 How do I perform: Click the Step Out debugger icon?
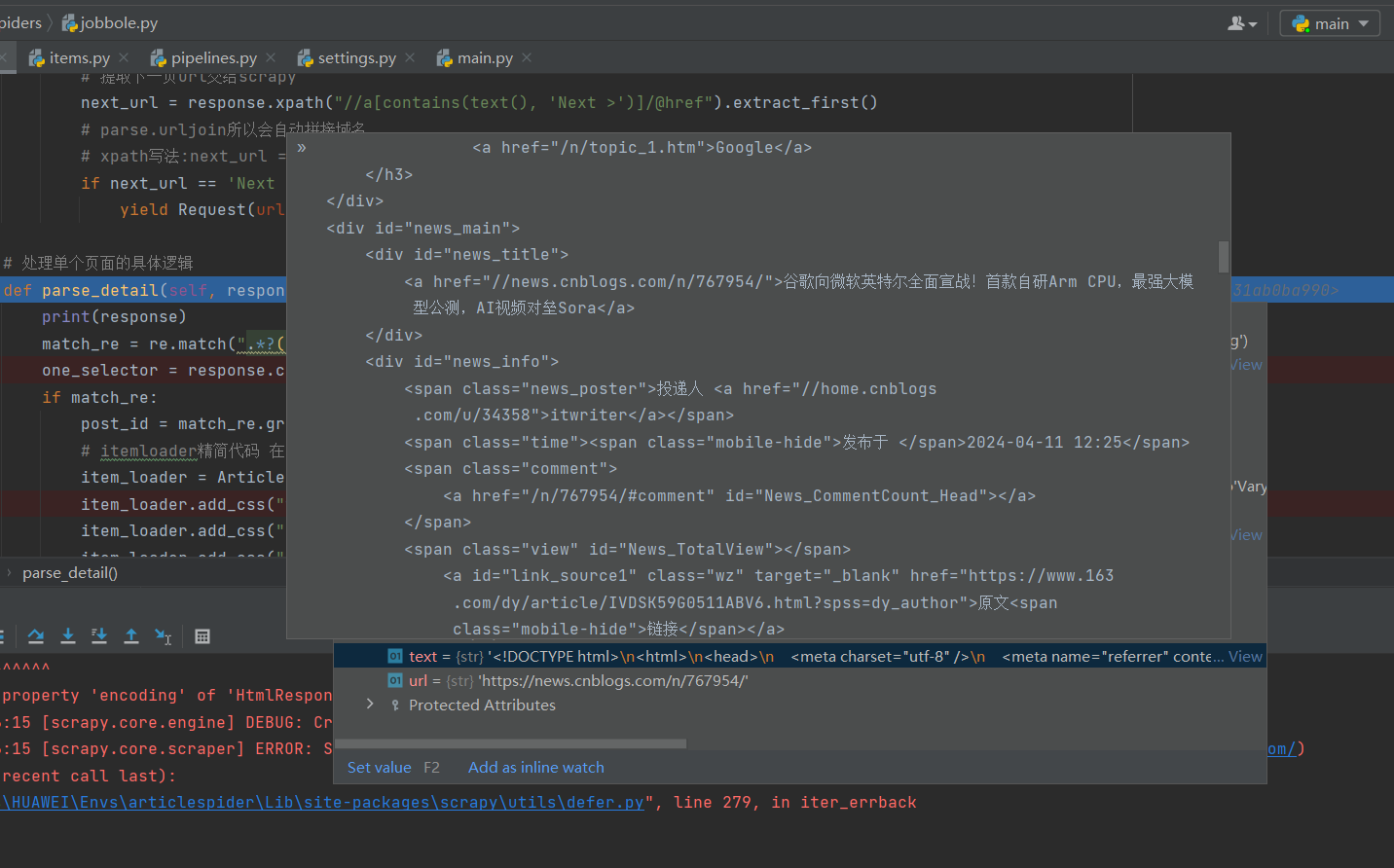[131, 636]
